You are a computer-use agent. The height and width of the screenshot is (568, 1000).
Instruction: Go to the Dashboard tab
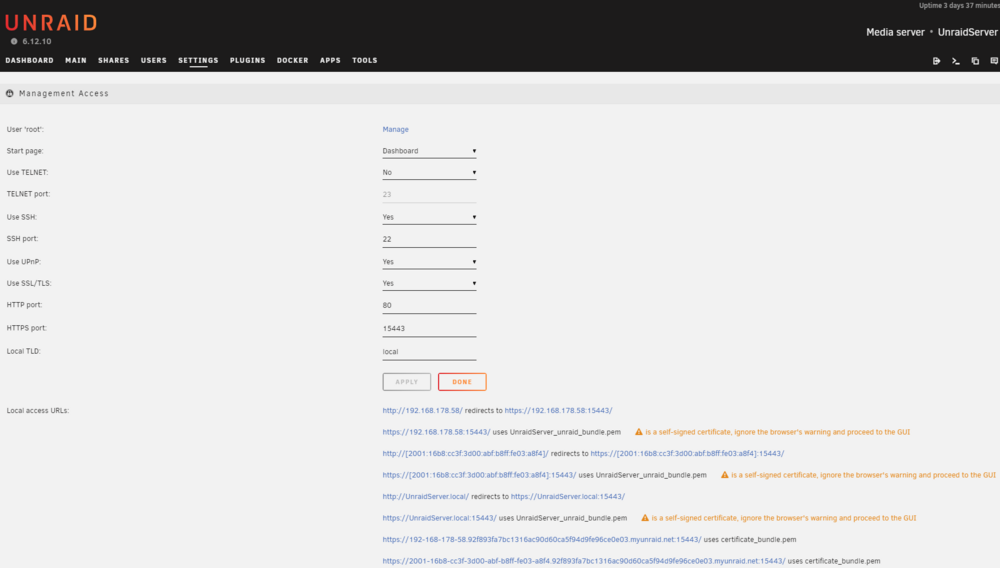coord(29,61)
